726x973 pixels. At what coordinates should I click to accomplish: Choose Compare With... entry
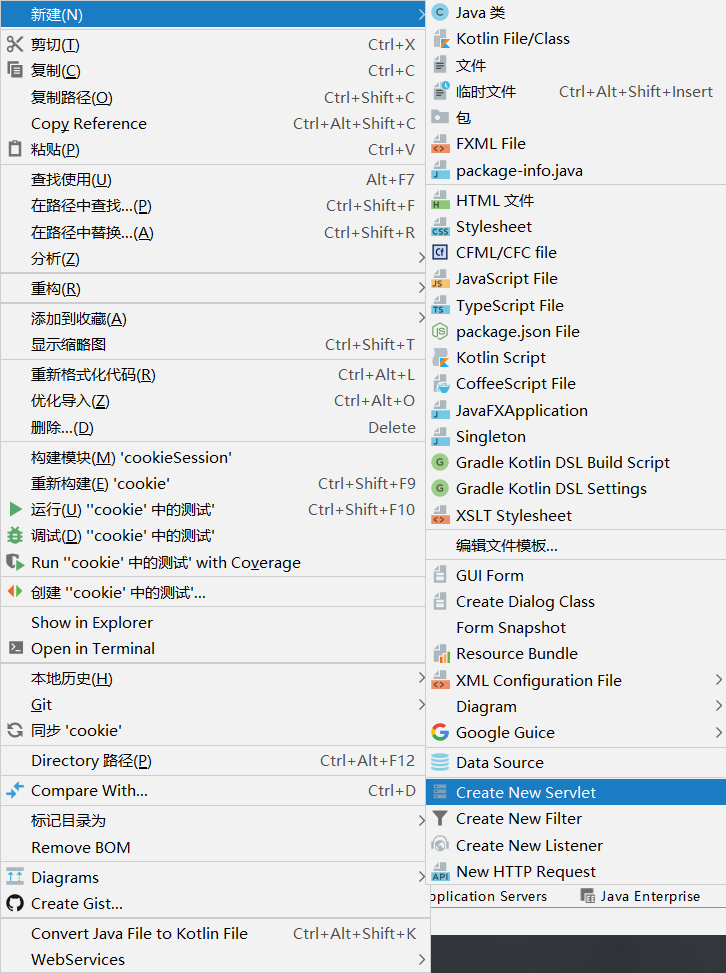coord(213,791)
